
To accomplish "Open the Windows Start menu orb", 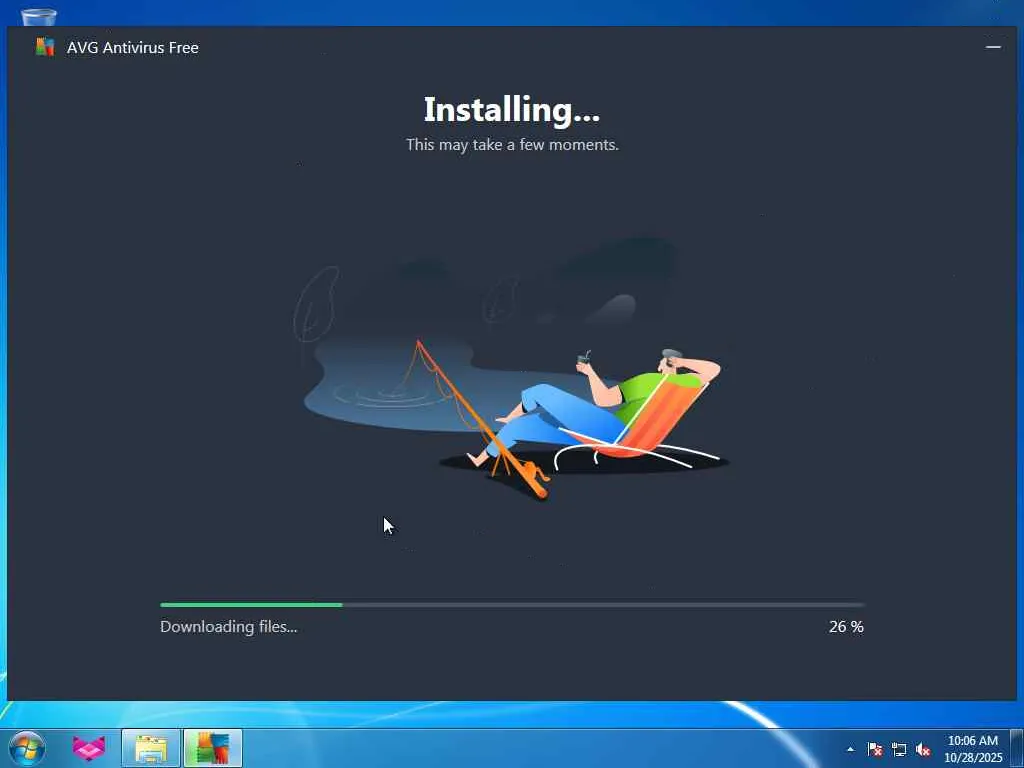I will (27, 748).
